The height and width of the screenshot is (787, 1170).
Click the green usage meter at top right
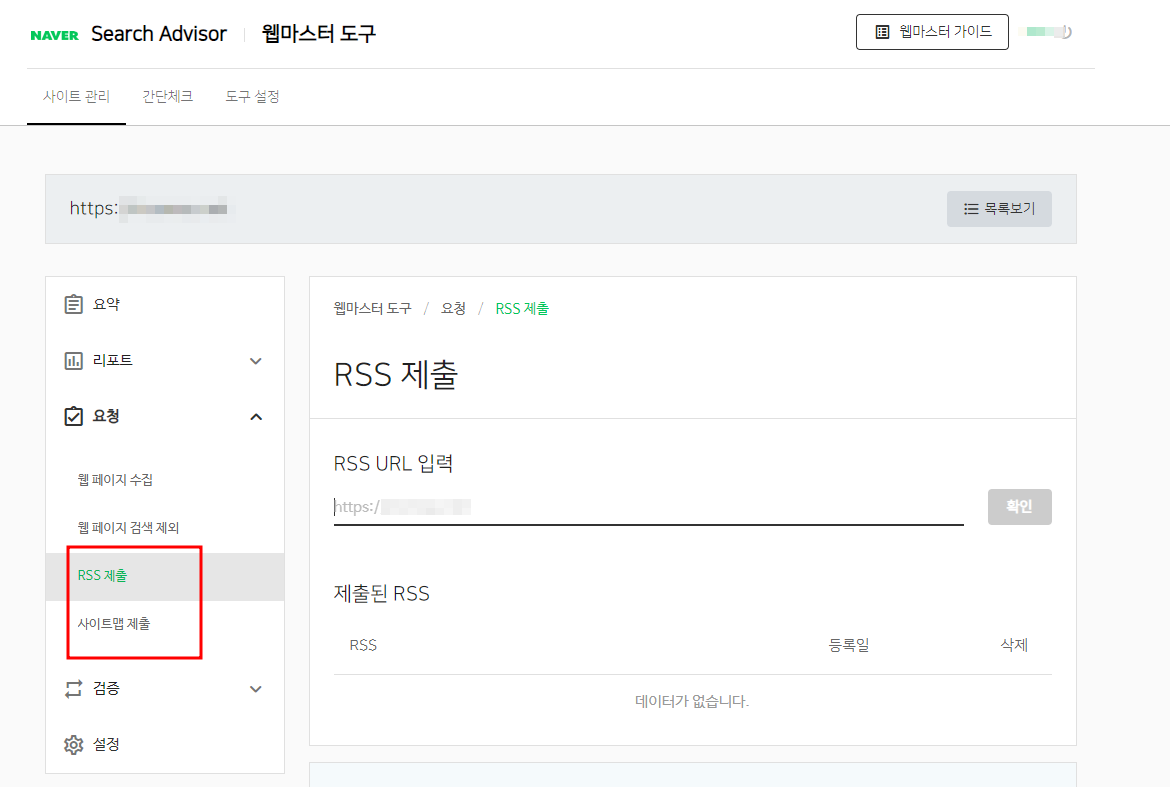[x=1043, y=31]
